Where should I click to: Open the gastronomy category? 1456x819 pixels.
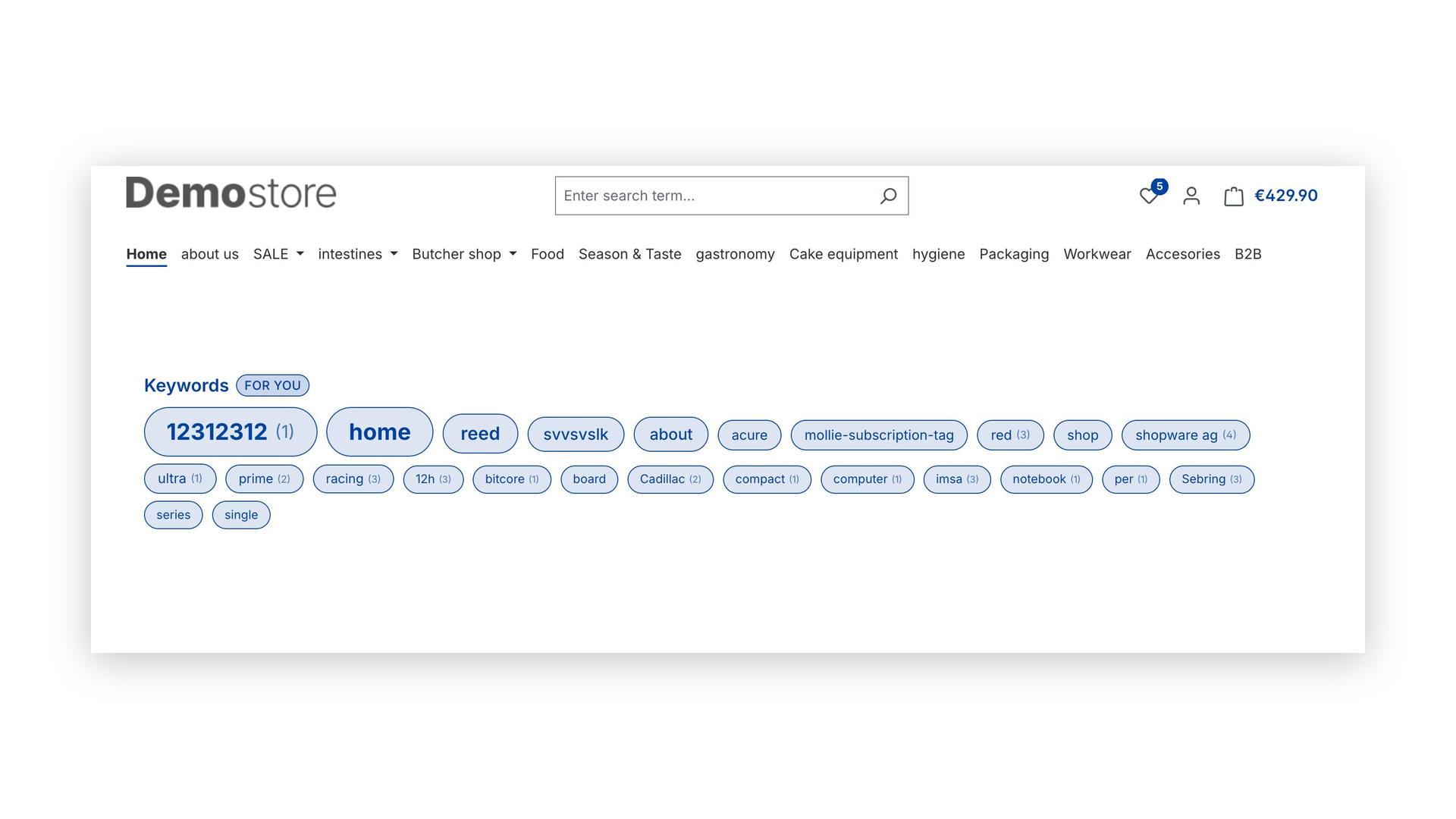point(736,254)
